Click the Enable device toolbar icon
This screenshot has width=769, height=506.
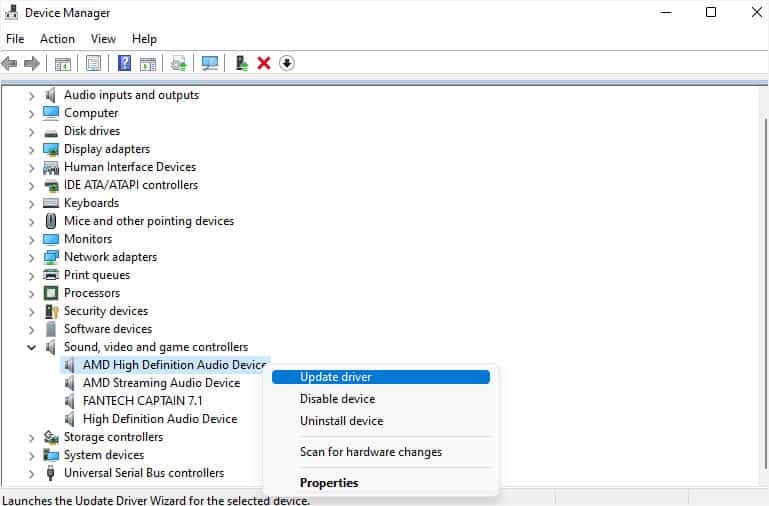[x=241, y=63]
